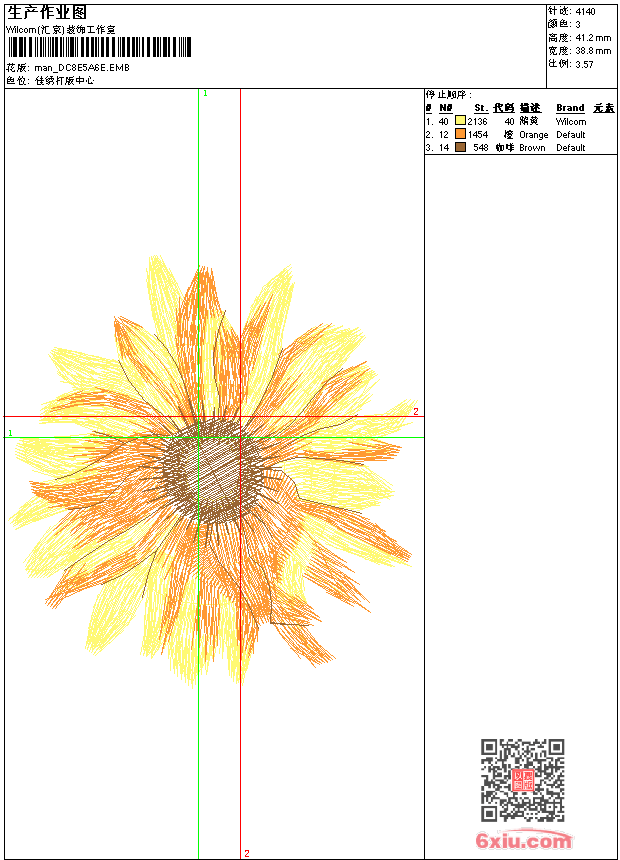
Task: Click the 'Wilcom' brand cell in row 1
Action: [571, 121]
